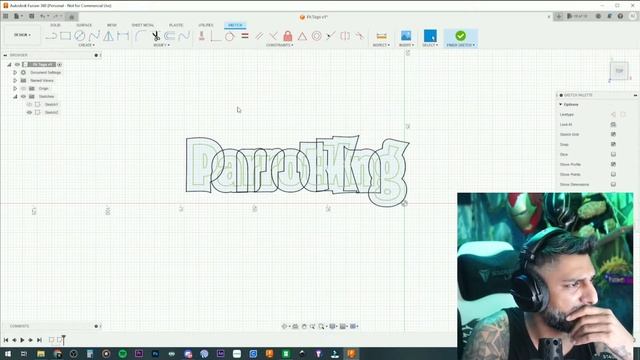Viewport: 640px width, 360px height.
Task: Select the Trim scissors tool
Action: pyautogui.click(x=156, y=36)
